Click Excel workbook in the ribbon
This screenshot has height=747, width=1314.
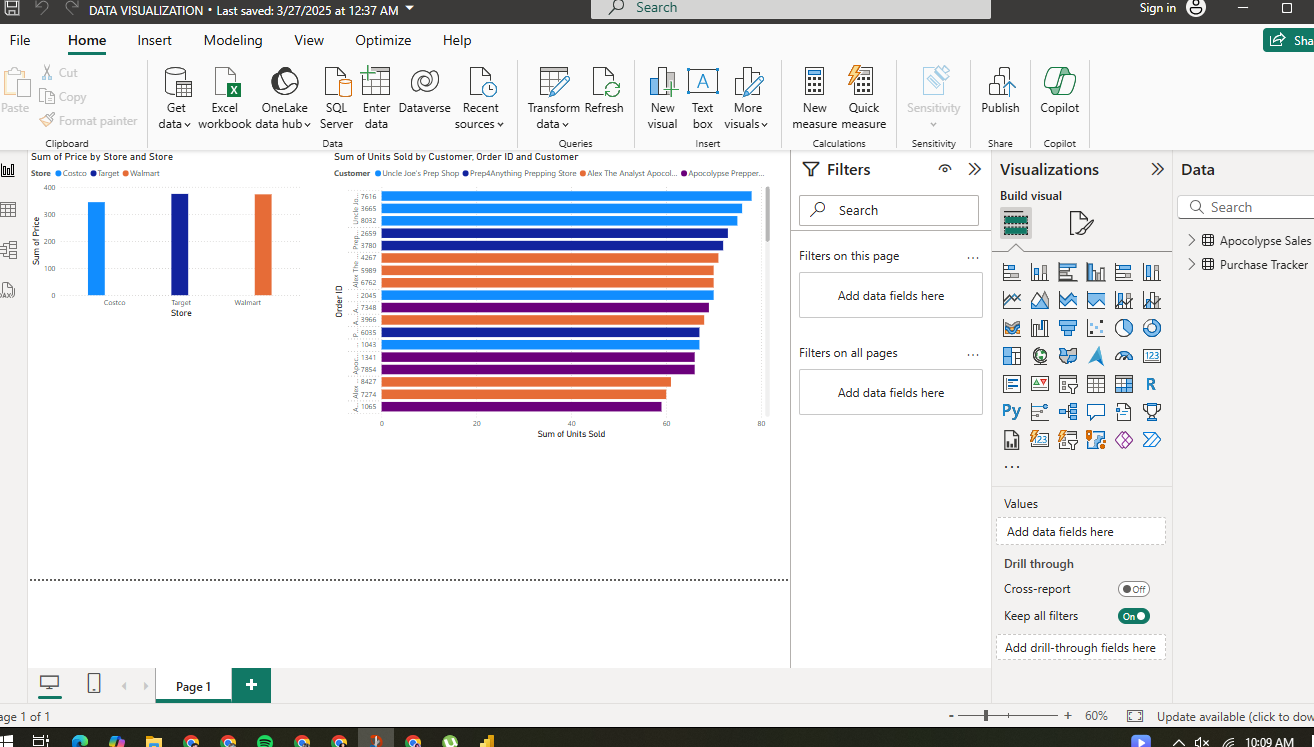(225, 98)
